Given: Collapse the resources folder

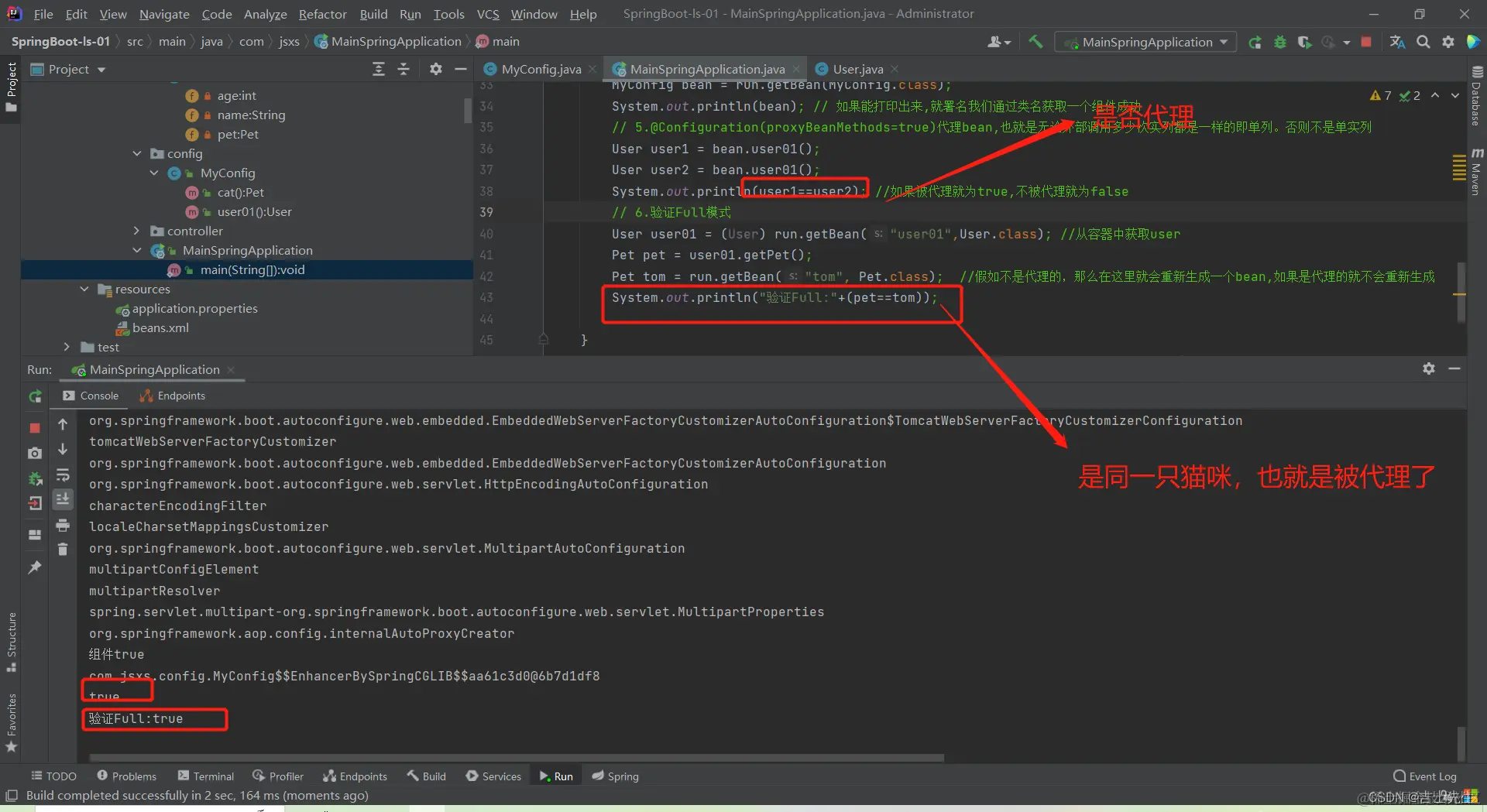Looking at the screenshot, I should 84,289.
